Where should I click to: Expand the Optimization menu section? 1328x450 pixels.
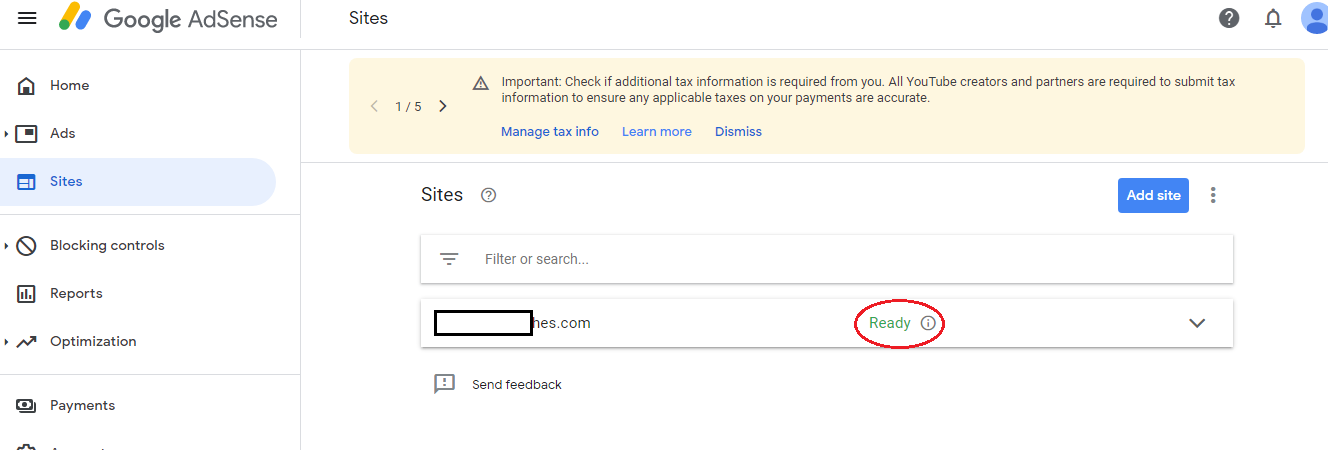[7, 341]
